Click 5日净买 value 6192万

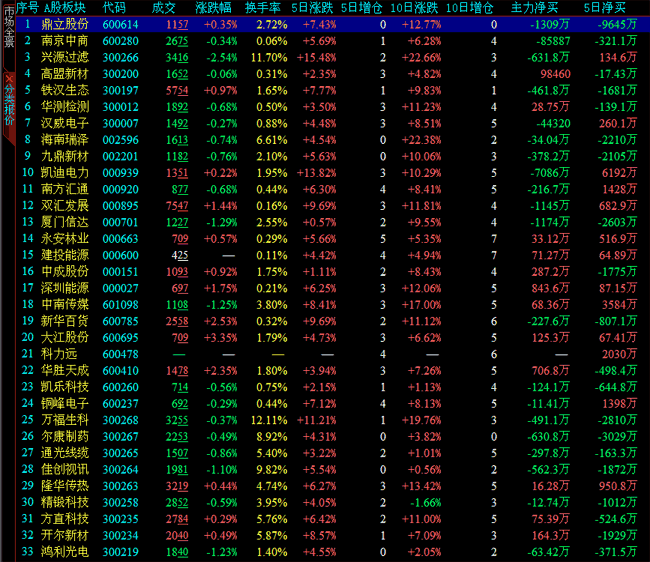coord(619,173)
